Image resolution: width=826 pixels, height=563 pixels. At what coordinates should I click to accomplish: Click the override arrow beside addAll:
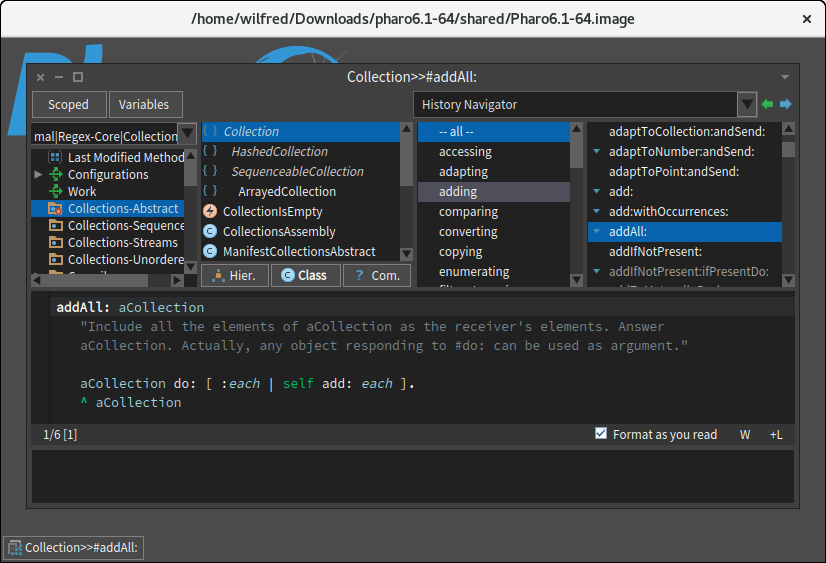click(596, 232)
